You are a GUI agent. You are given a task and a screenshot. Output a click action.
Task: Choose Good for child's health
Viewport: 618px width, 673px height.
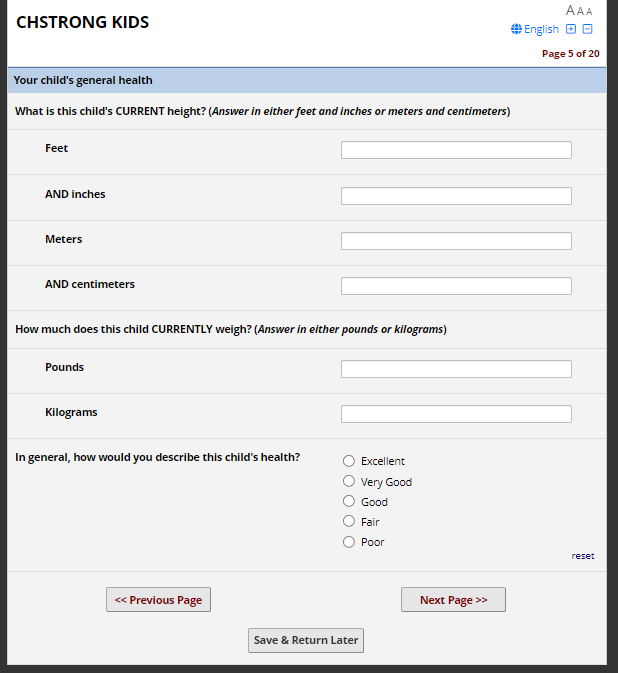coord(349,501)
